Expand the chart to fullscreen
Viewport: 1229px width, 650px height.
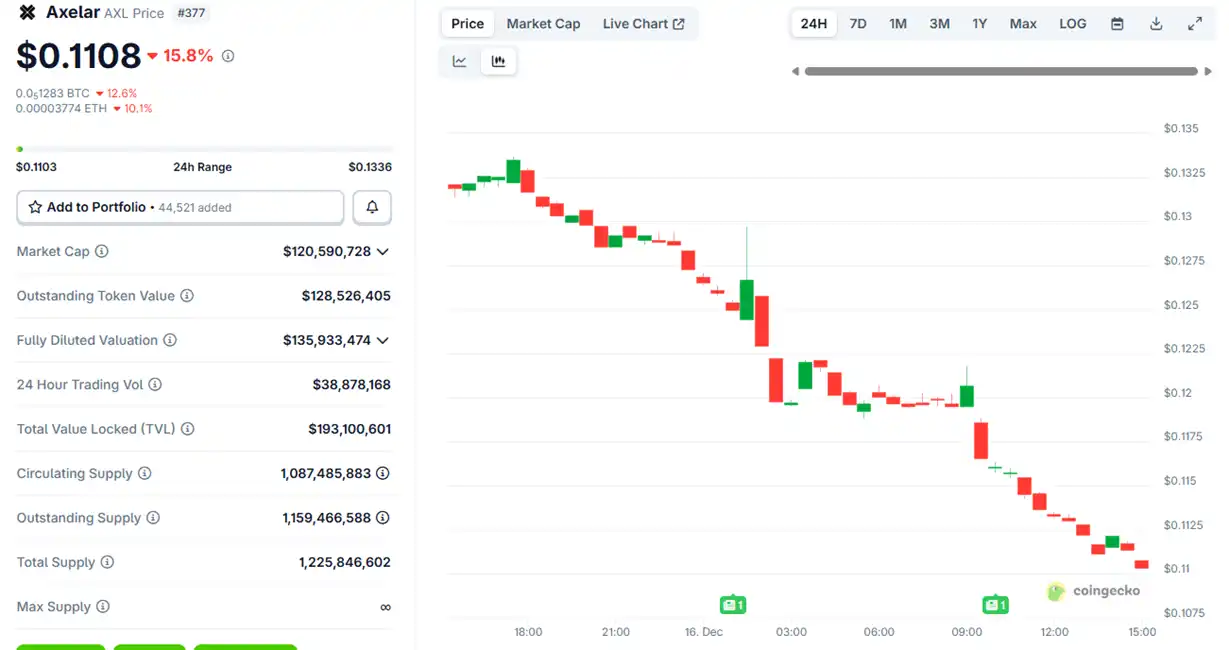tap(1195, 23)
